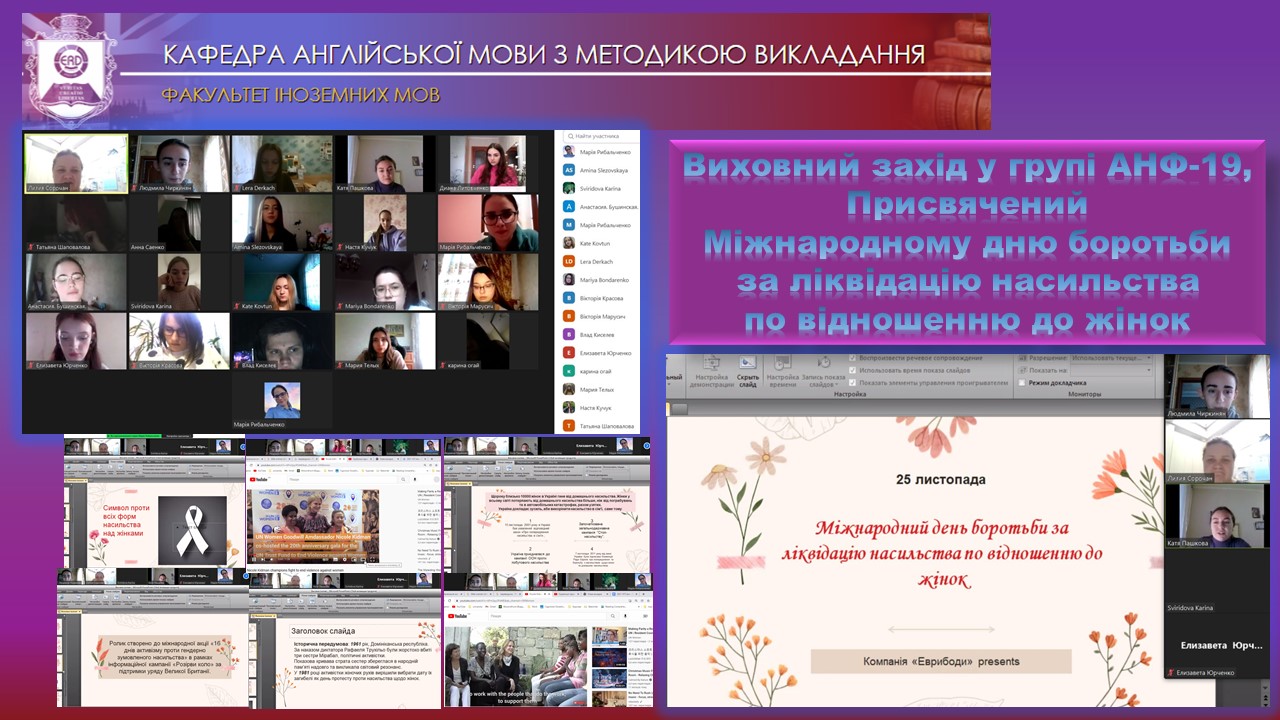Image resolution: width=1280 pixels, height=720 pixels.
Task: Click Компанія «Еврибоди» presents text box
Action: 941,661
